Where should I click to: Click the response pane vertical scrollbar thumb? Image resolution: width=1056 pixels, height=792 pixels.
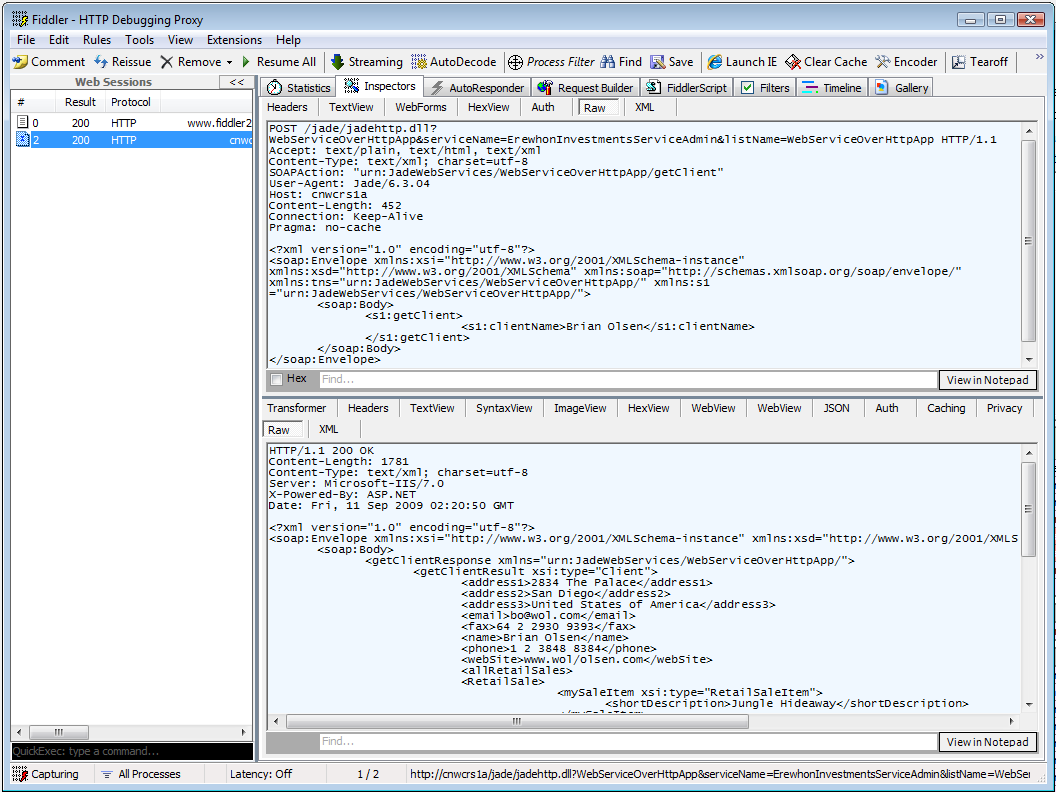1028,509
